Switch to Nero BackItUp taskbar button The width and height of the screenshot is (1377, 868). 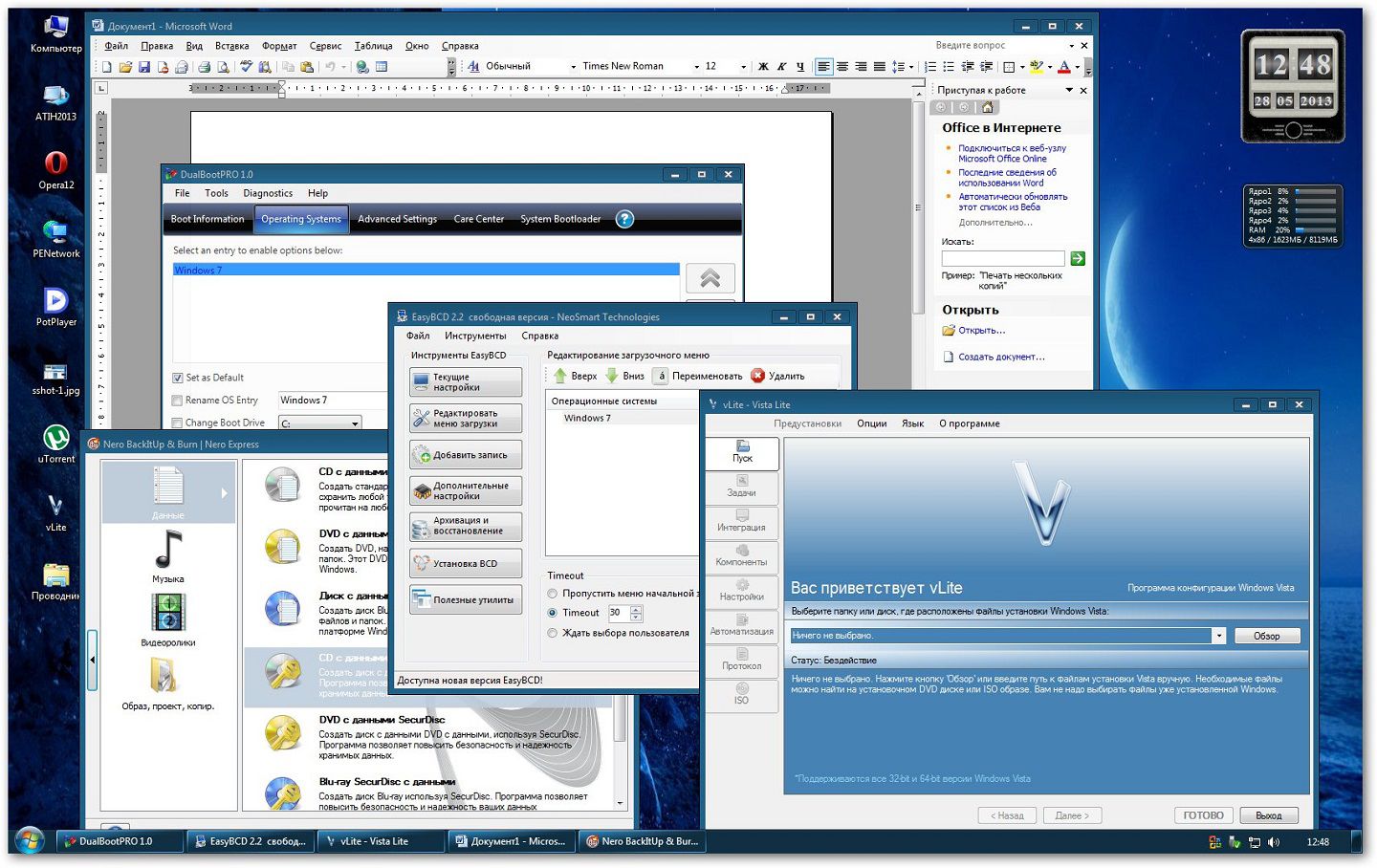(x=644, y=841)
